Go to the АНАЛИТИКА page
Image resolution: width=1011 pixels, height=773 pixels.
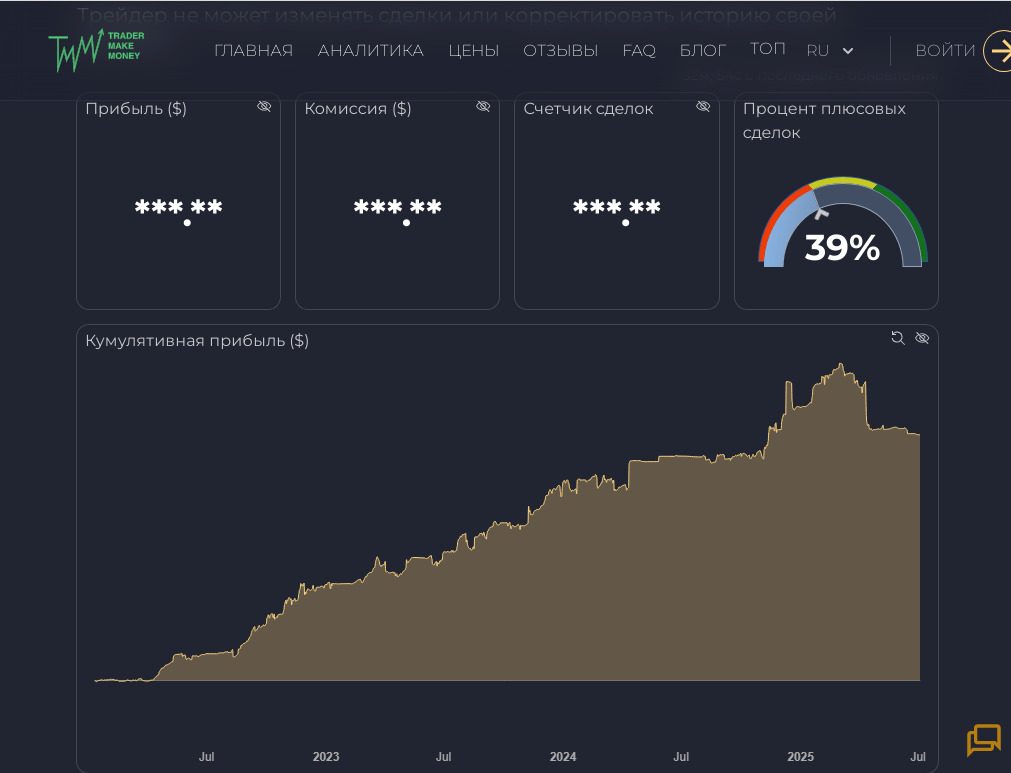(370, 50)
